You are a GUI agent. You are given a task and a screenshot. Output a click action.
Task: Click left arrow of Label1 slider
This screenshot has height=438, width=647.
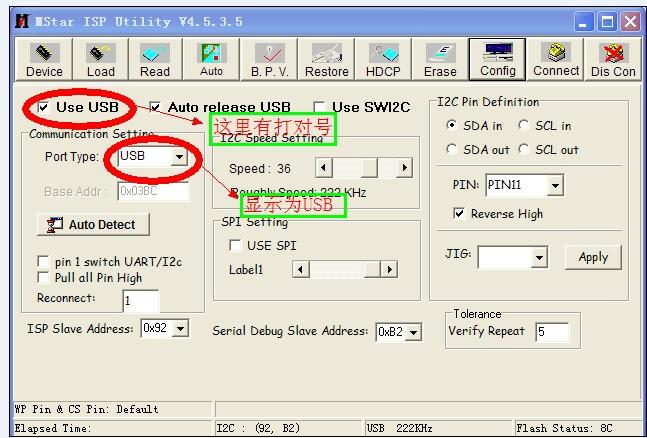(x=300, y=270)
